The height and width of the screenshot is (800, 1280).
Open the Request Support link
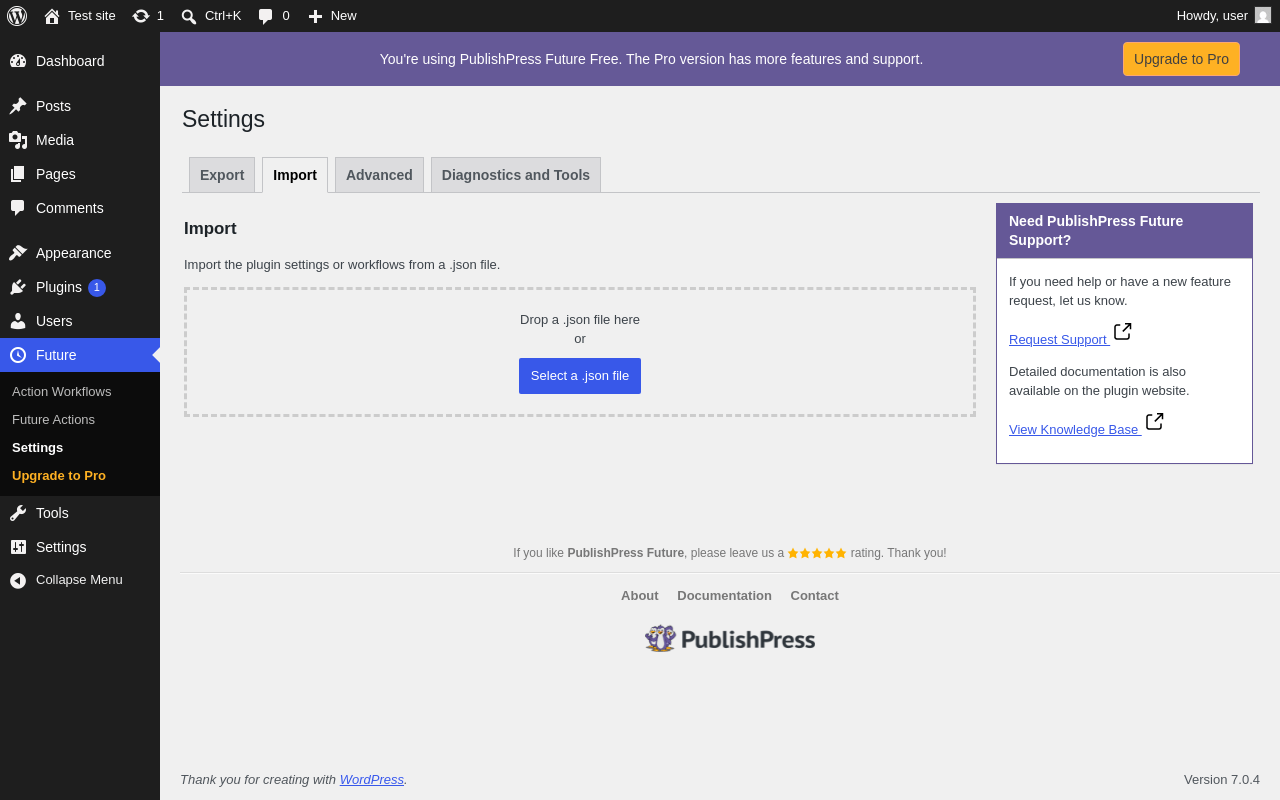click(1058, 340)
